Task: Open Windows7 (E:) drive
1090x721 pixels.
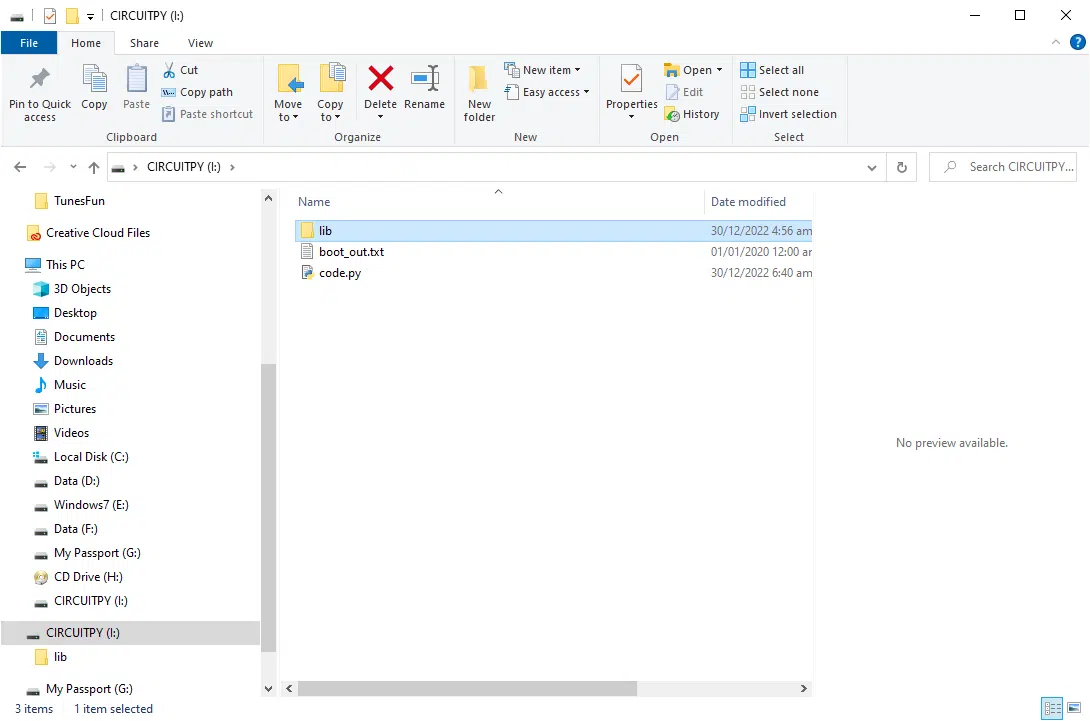Action: (x=91, y=505)
